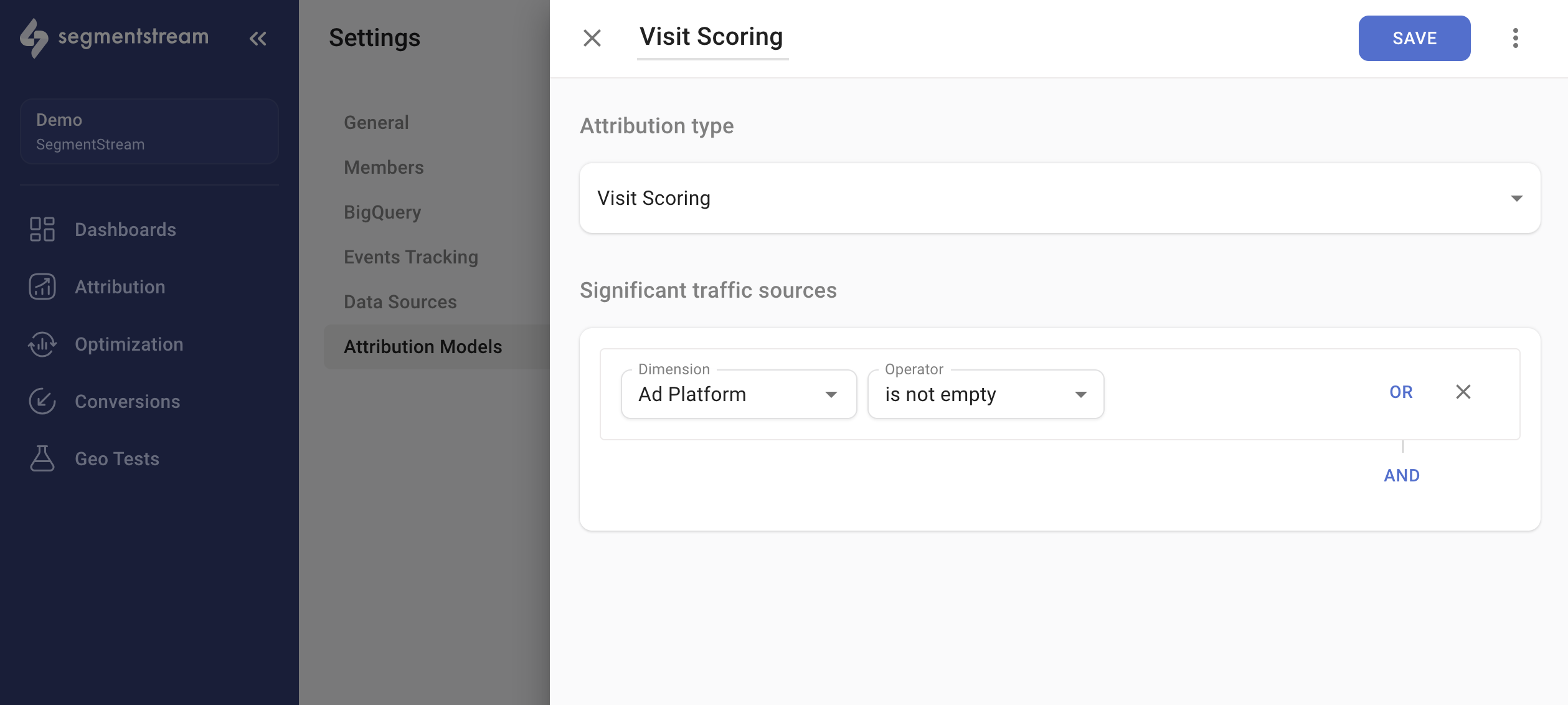This screenshot has width=1568, height=705.
Task: Click the Conversions sidebar icon
Action: click(42, 401)
